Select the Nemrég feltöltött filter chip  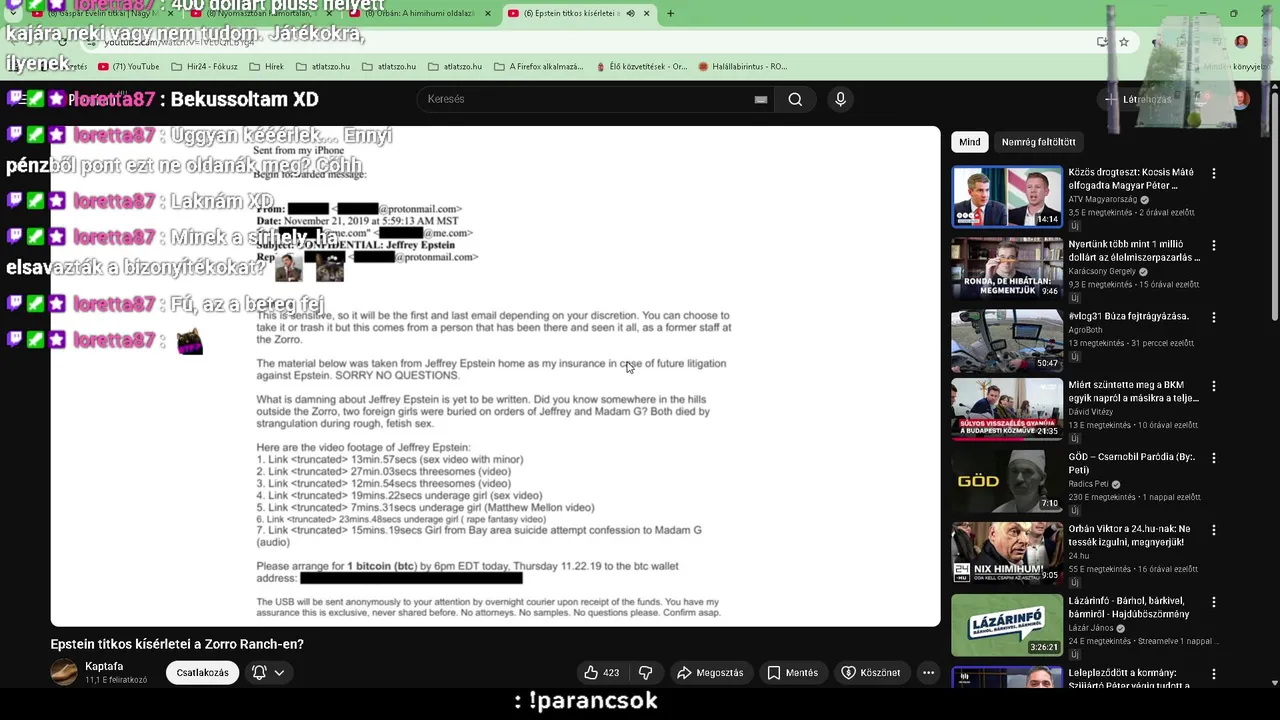pos(1038,142)
